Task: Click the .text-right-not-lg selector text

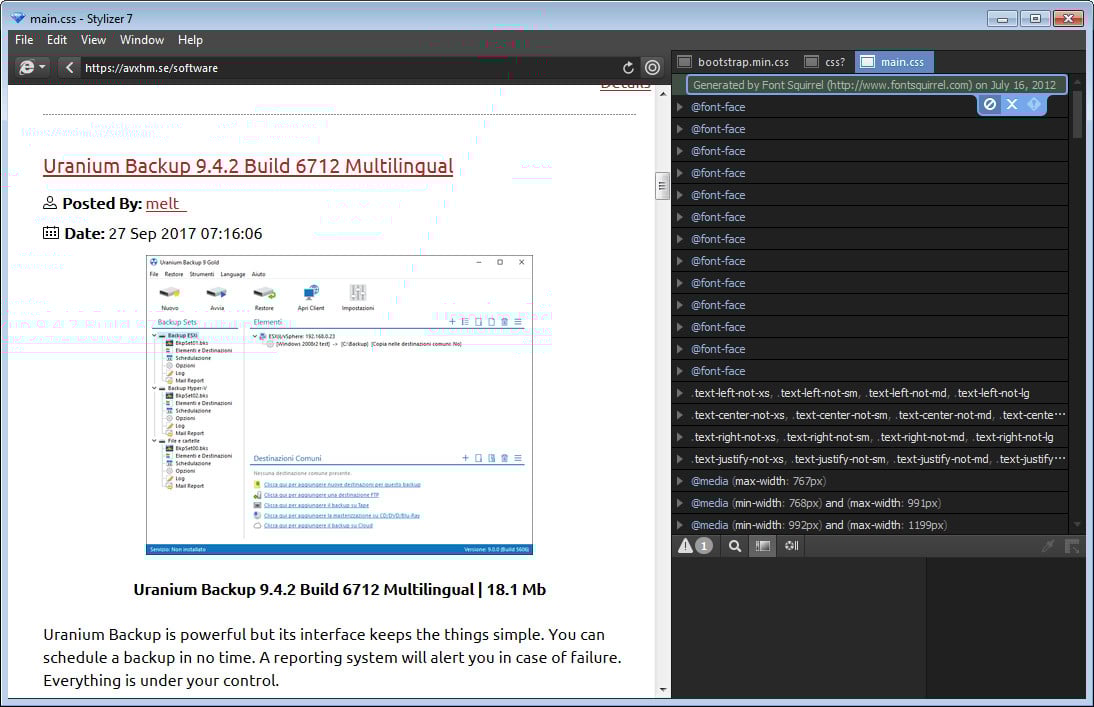Action: click(1014, 437)
